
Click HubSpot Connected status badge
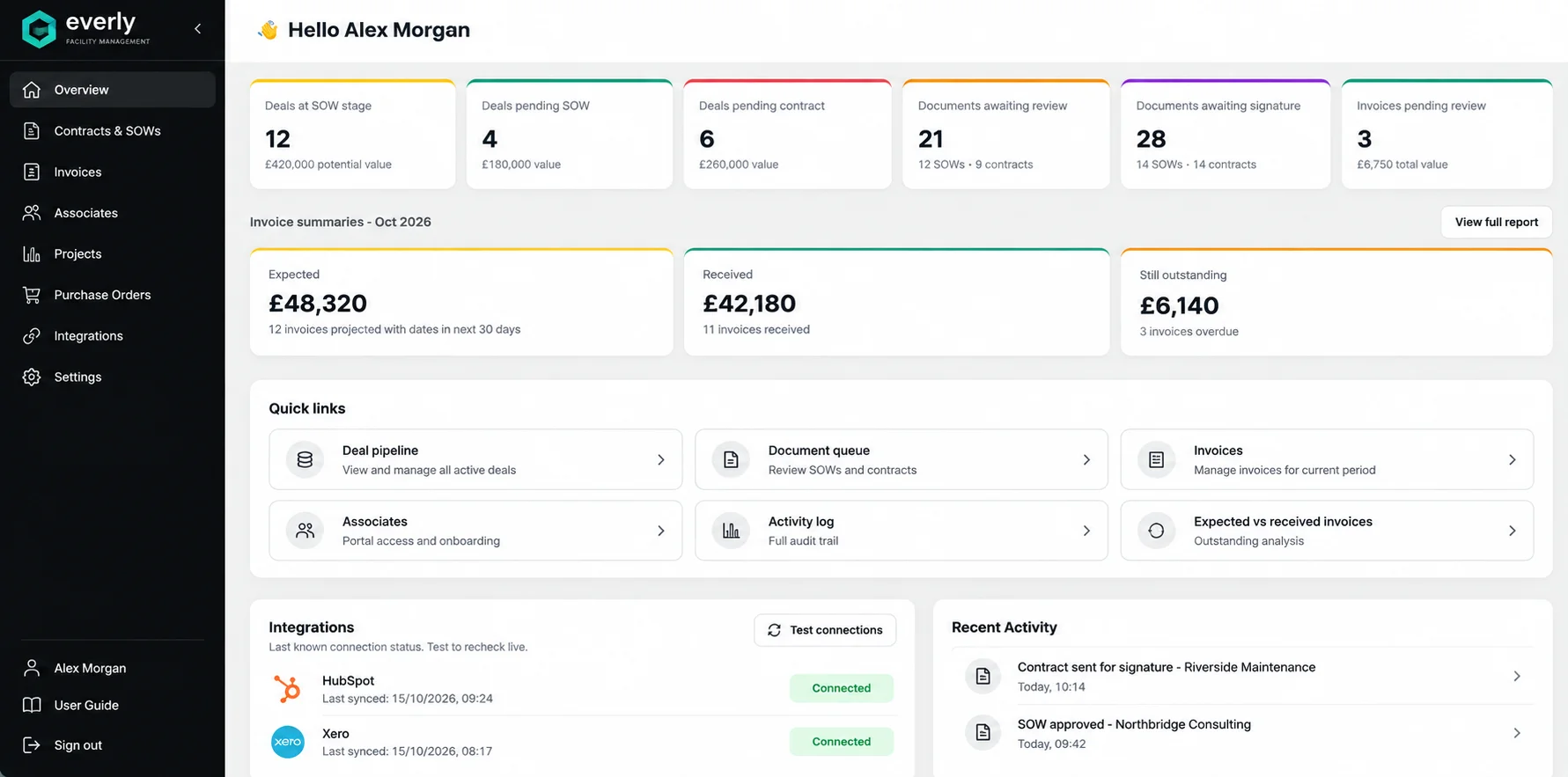pyautogui.click(x=842, y=688)
